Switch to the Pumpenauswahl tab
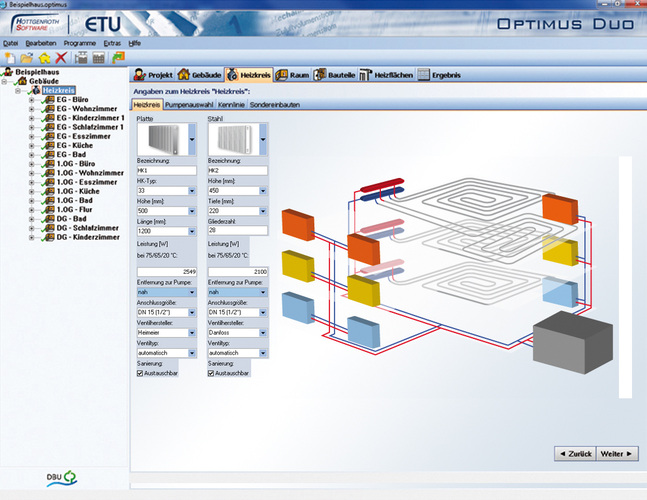 (x=187, y=104)
